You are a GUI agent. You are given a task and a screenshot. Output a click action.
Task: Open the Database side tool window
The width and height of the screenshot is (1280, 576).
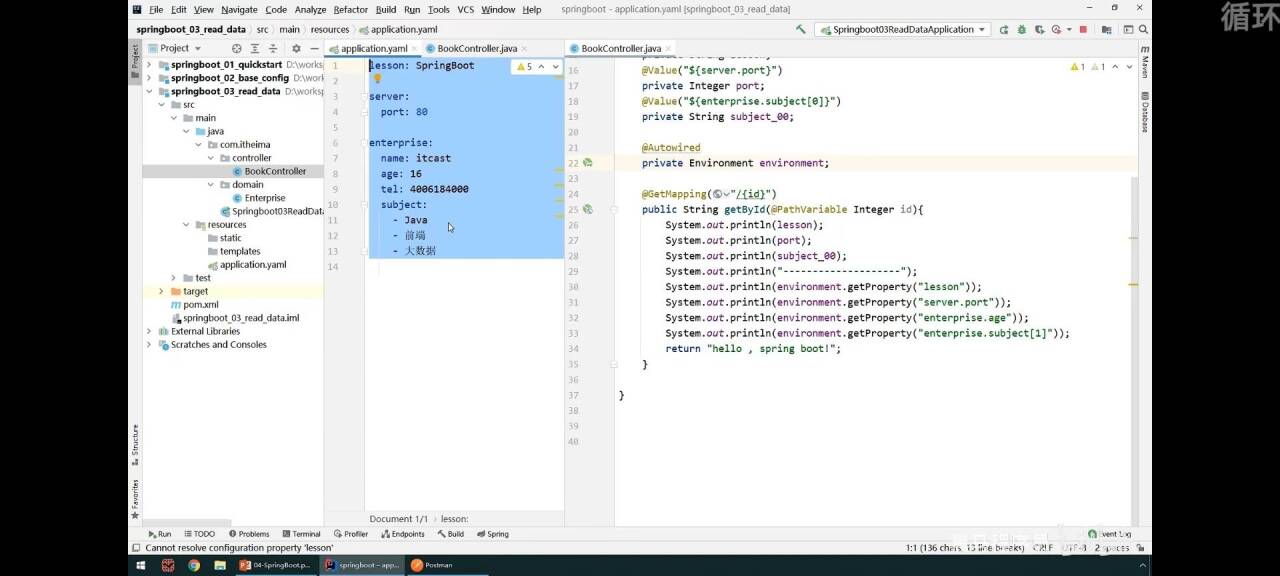pos(1144,112)
